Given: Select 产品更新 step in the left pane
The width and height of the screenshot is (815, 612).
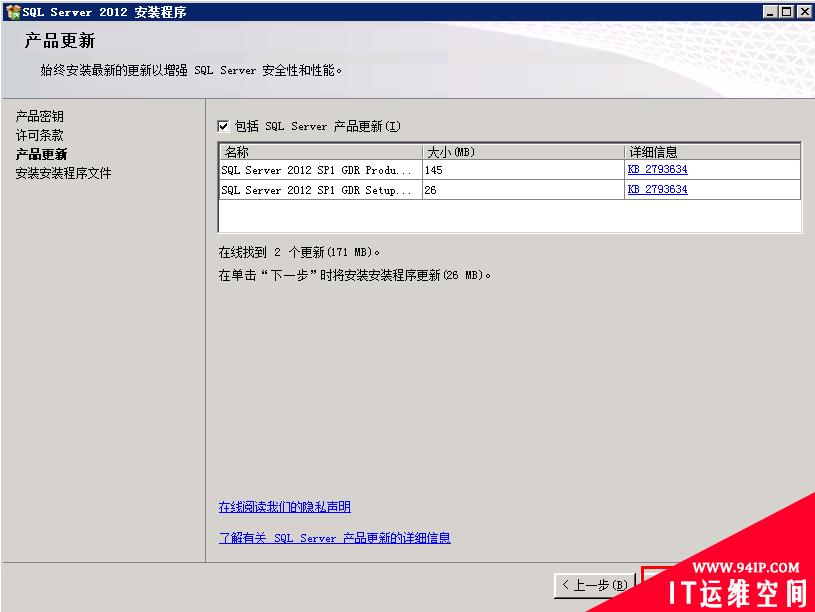Looking at the screenshot, I should (41, 154).
